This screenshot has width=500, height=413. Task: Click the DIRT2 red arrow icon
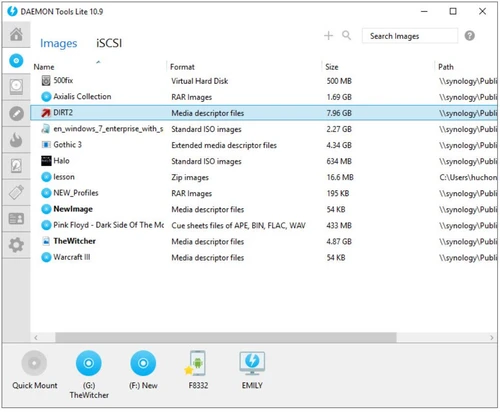(46, 113)
